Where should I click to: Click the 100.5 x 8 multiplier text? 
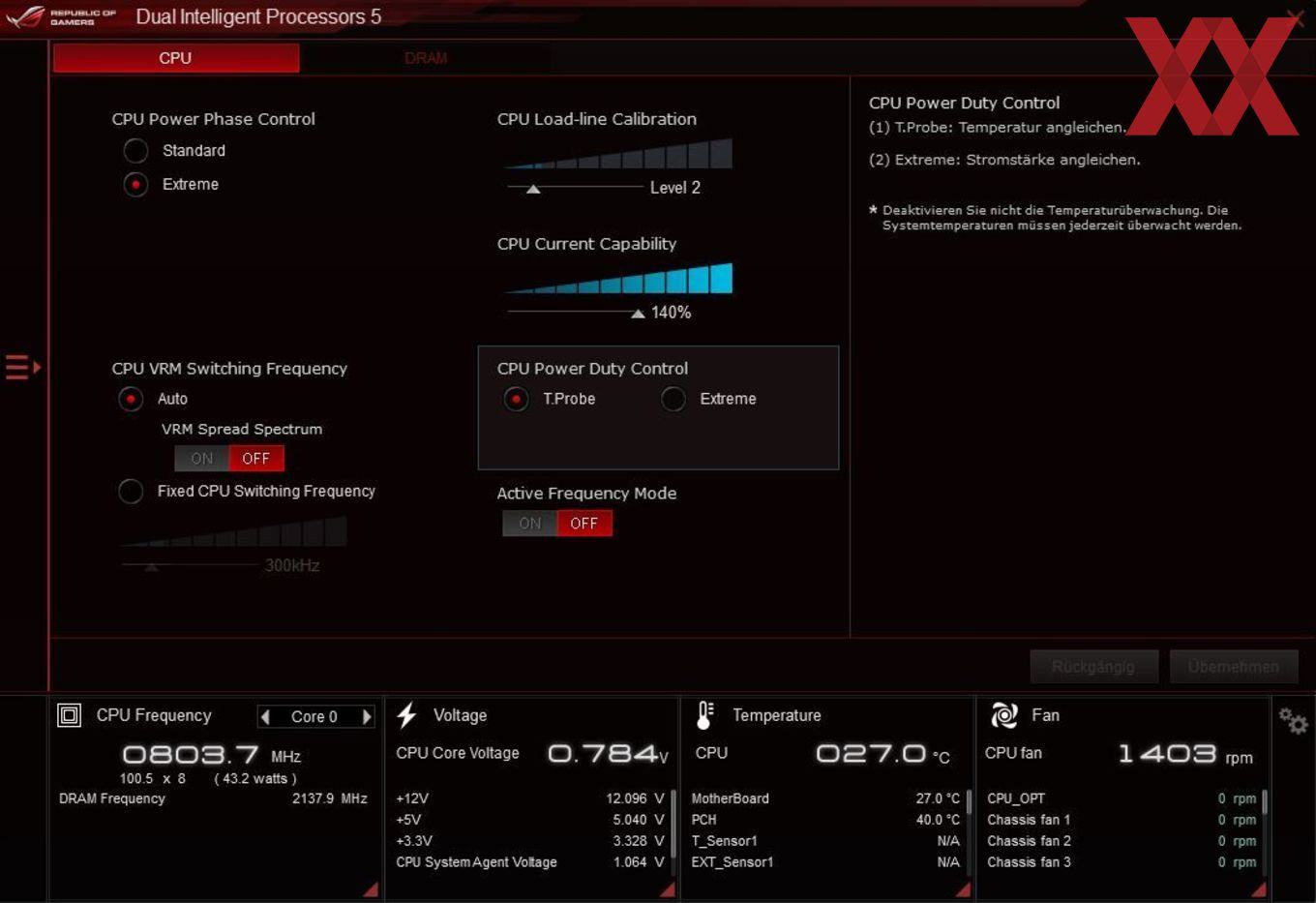pyautogui.click(x=153, y=778)
